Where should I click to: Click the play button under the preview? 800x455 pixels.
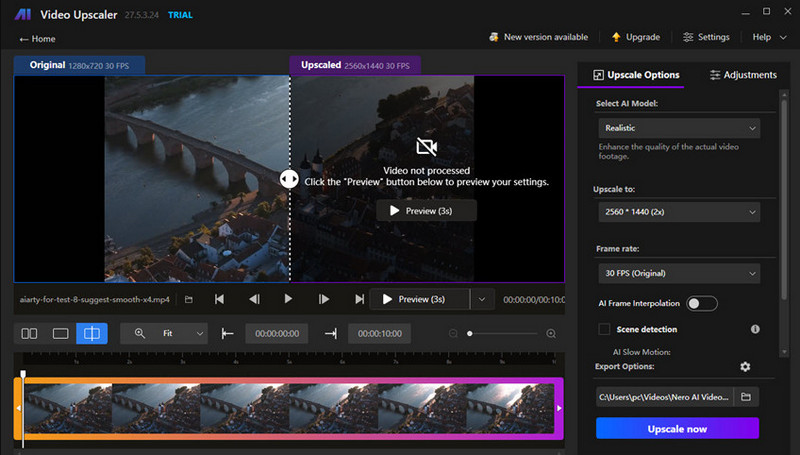pos(289,299)
